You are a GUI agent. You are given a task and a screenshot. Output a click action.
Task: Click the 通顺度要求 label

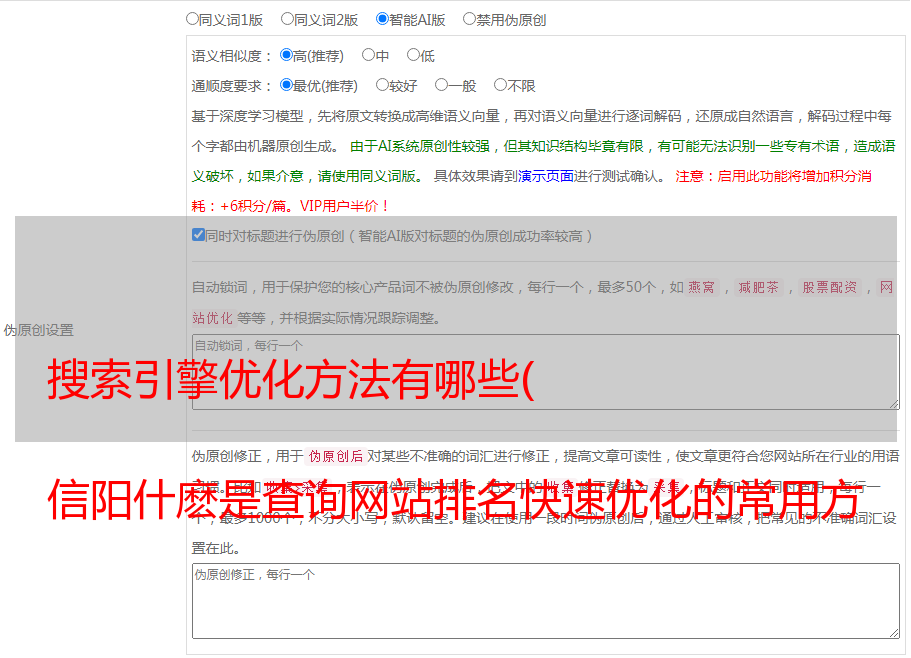(231, 87)
